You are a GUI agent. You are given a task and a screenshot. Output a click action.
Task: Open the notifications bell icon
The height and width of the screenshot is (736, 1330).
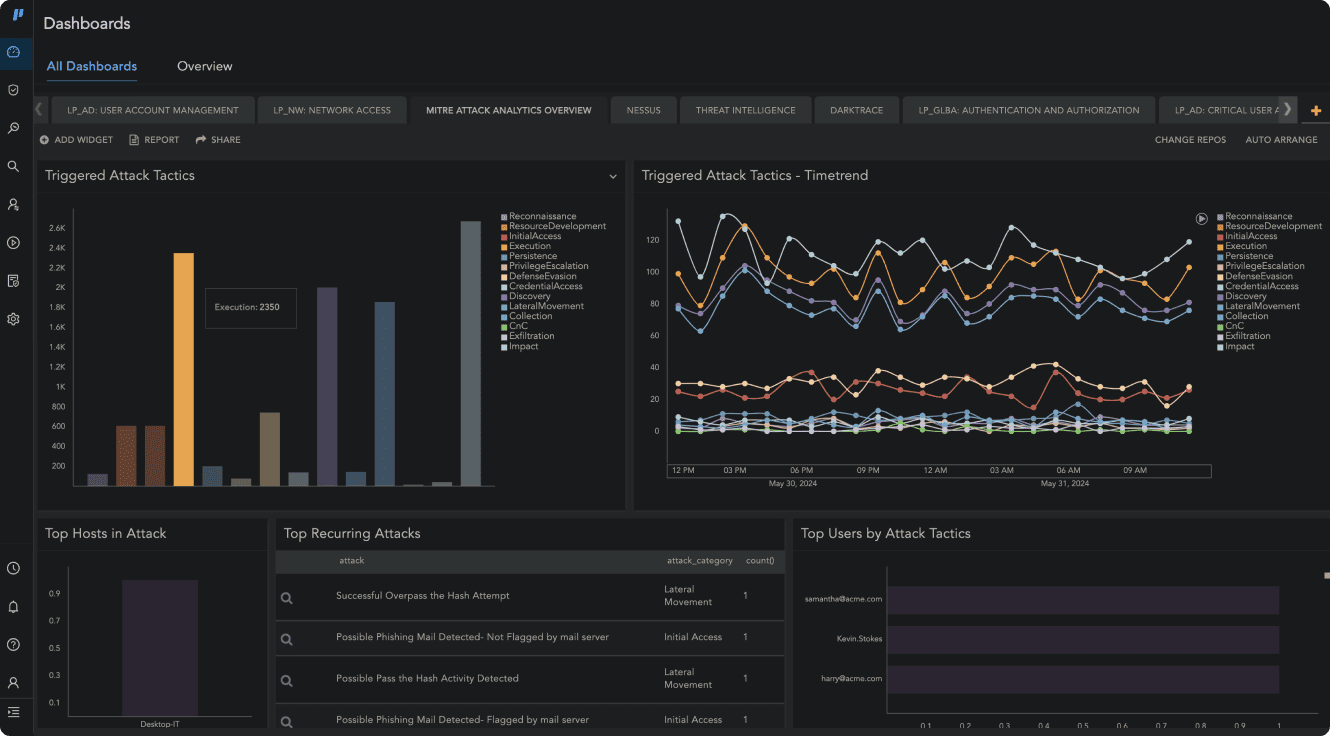tap(14, 607)
